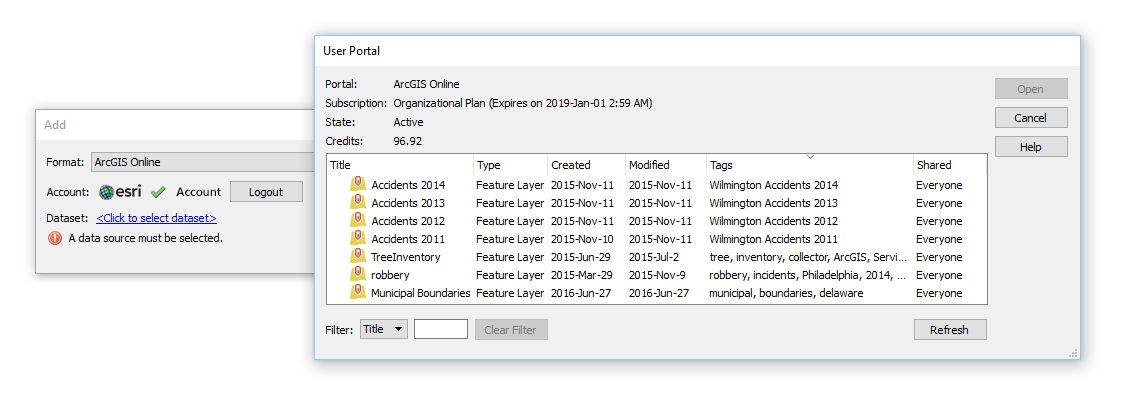
Task: Click the 'Wilmington Accidents 2014' tags cell
Action: 773,185
